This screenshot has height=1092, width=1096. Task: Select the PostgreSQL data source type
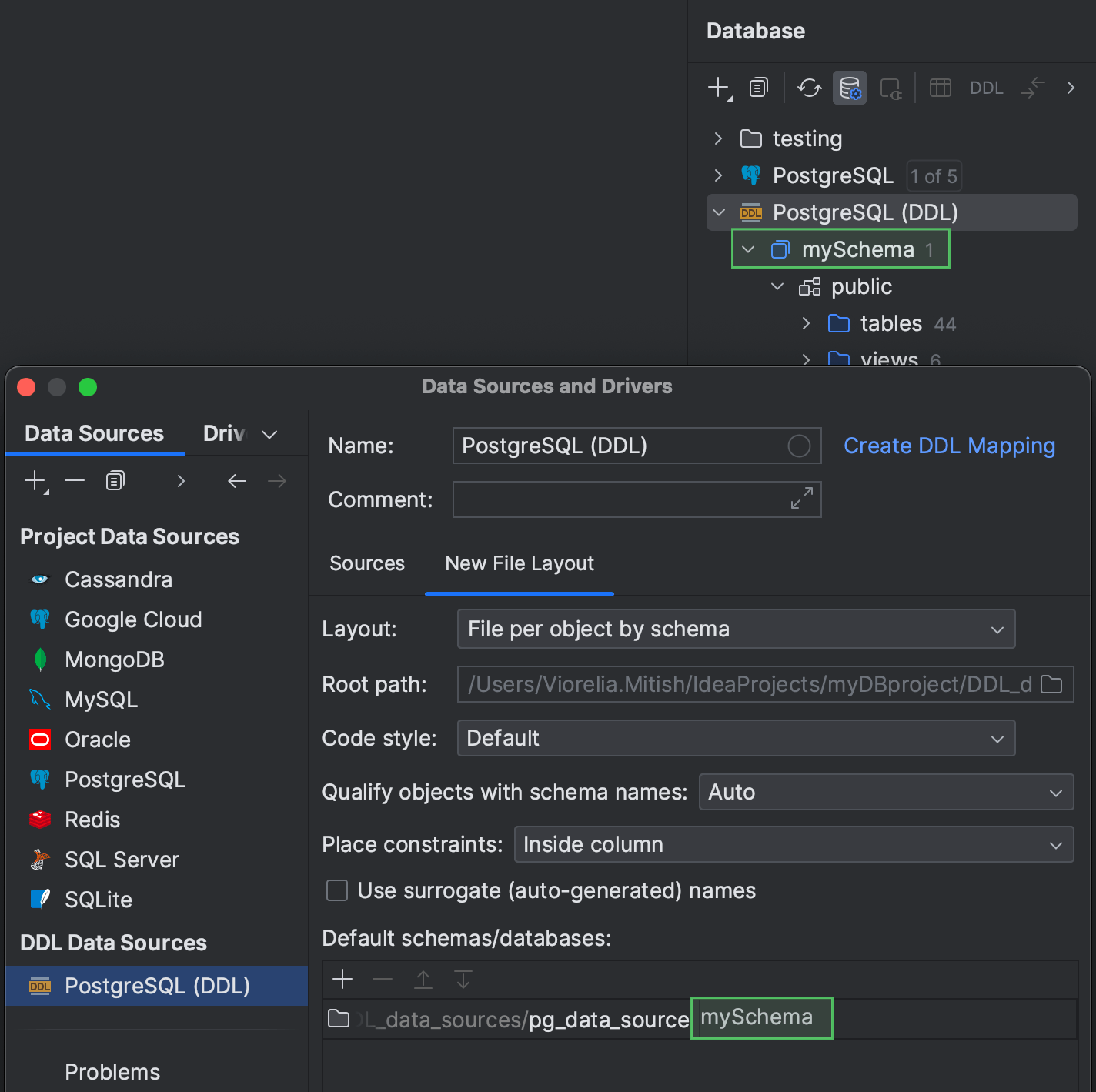click(124, 779)
